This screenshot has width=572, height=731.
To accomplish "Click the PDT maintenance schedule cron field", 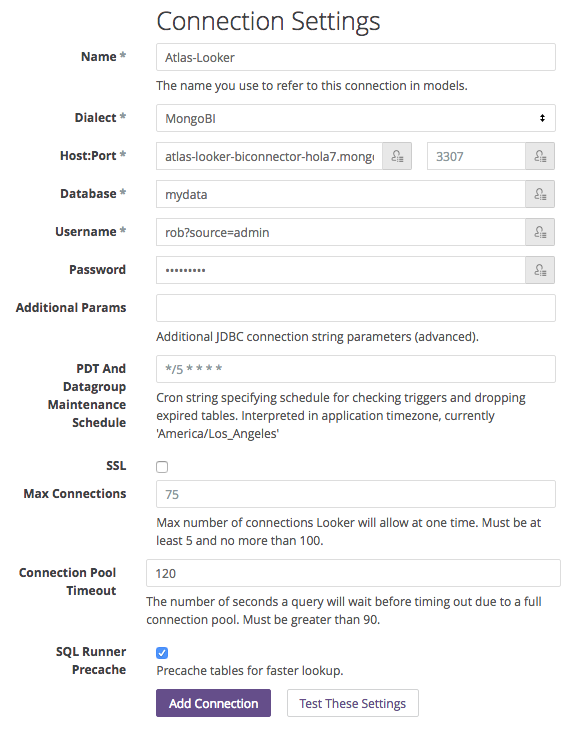I will tap(356, 369).
